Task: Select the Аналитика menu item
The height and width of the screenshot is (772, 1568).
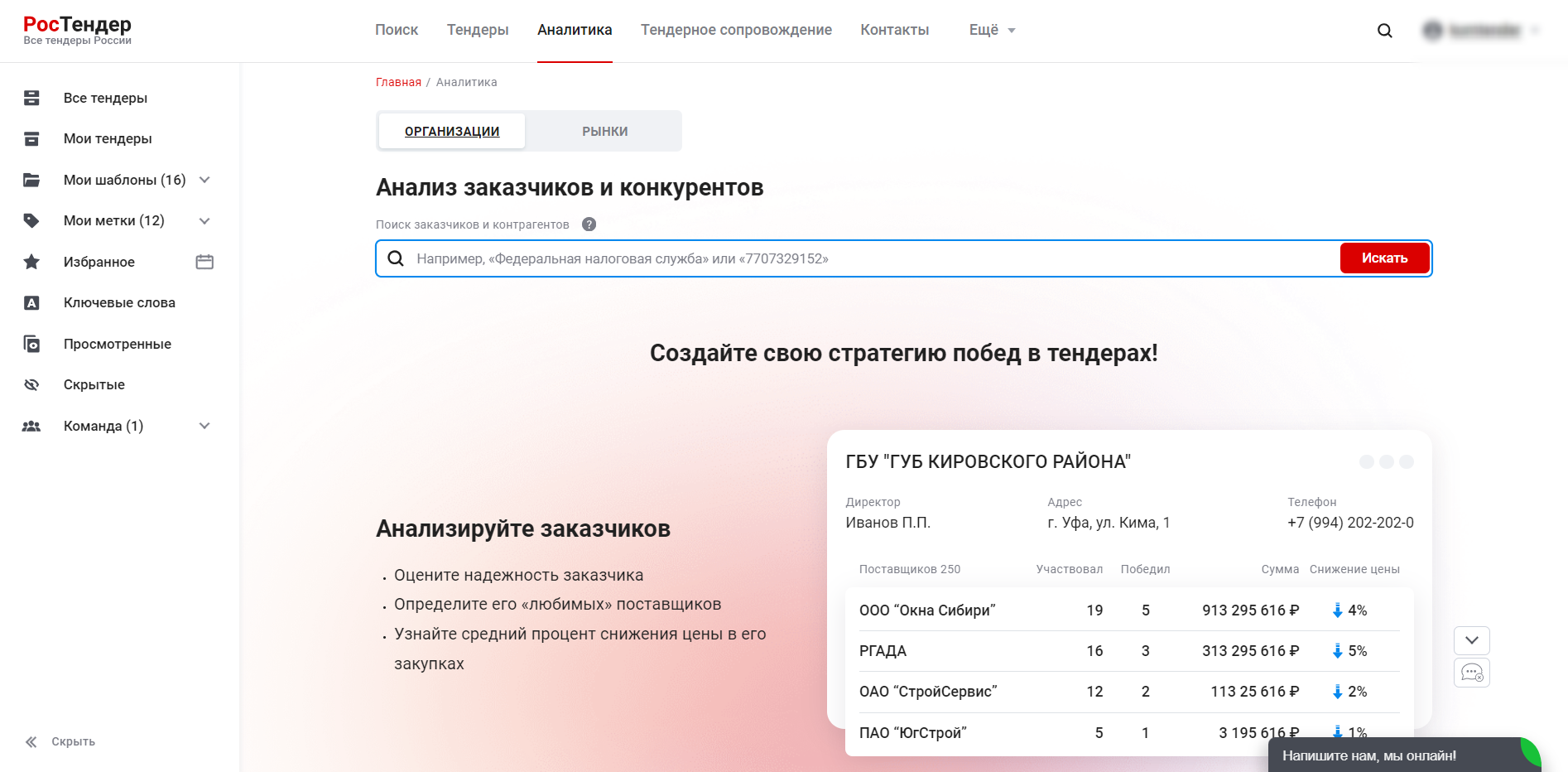Action: click(x=575, y=30)
